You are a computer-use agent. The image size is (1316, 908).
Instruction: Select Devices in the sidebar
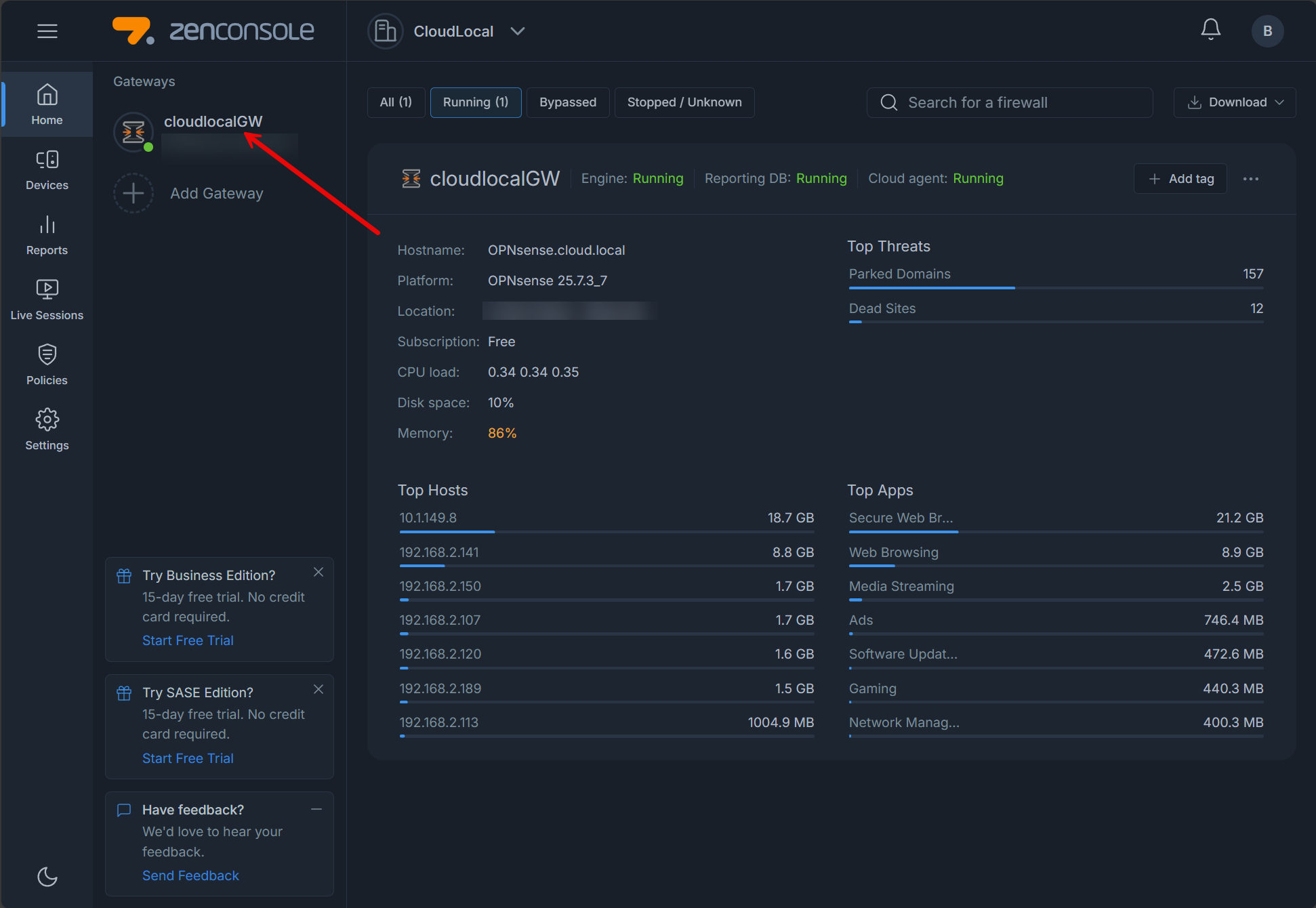(47, 169)
